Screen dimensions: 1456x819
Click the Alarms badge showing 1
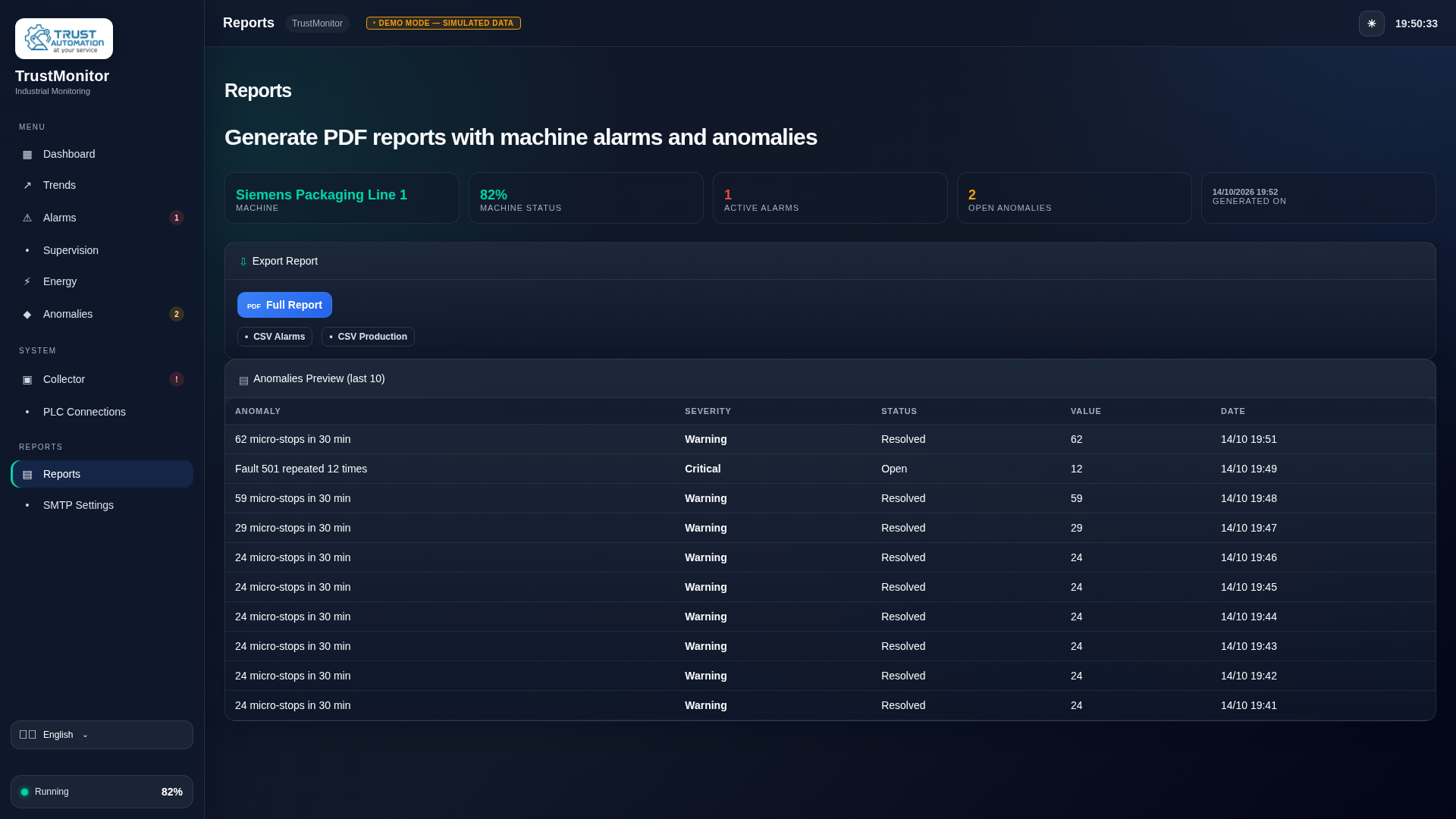(177, 218)
